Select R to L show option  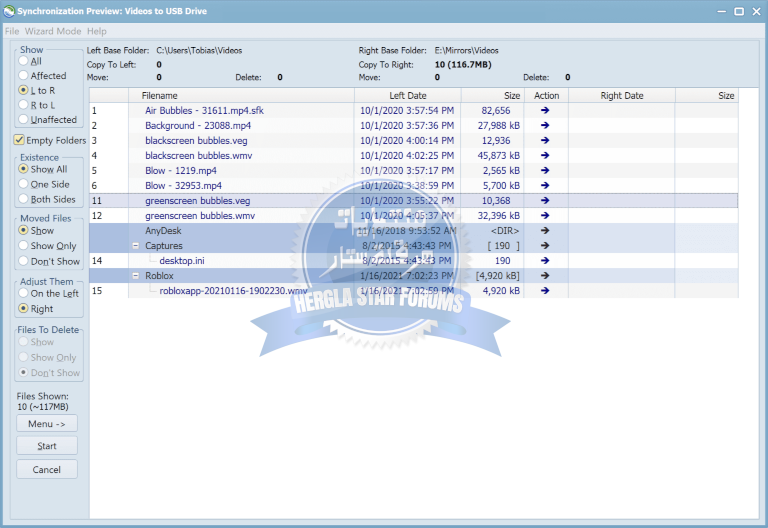coord(24,105)
